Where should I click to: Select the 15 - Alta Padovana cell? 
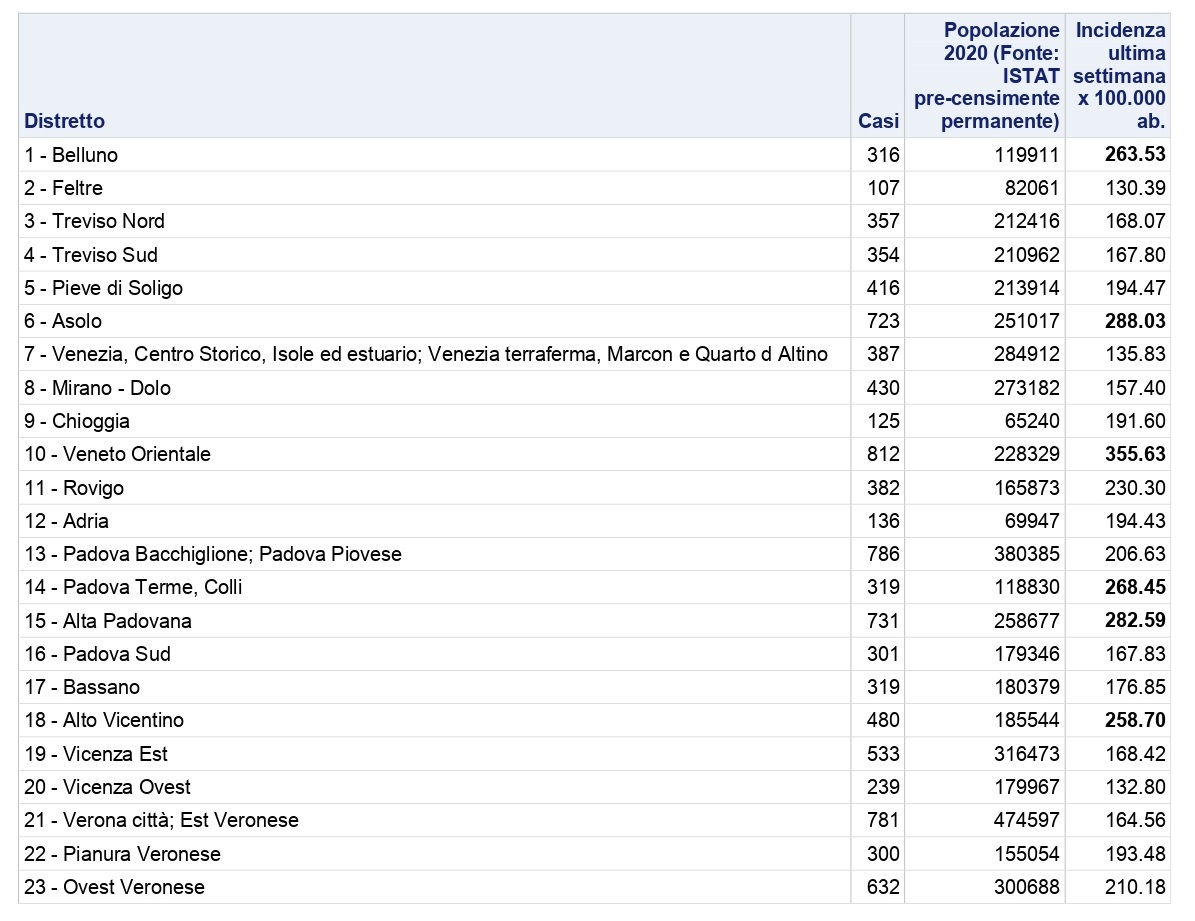coord(108,621)
